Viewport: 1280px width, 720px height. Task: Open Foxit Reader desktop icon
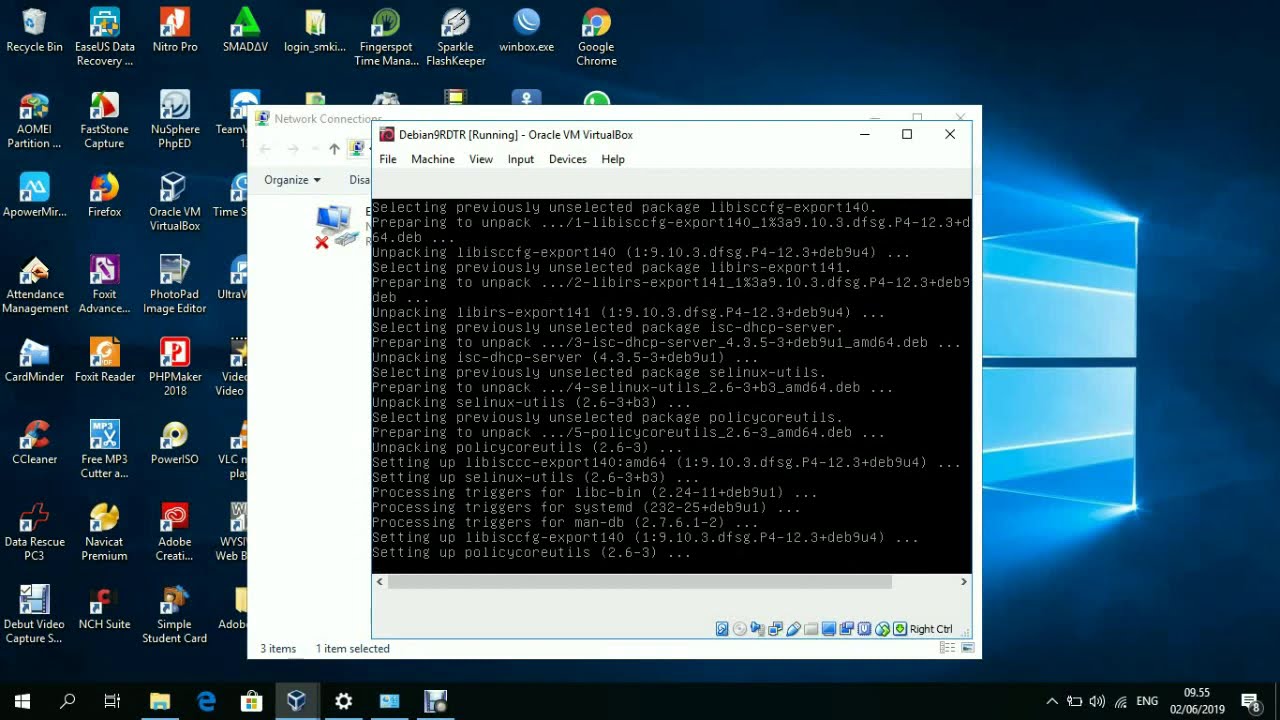coord(104,360)
